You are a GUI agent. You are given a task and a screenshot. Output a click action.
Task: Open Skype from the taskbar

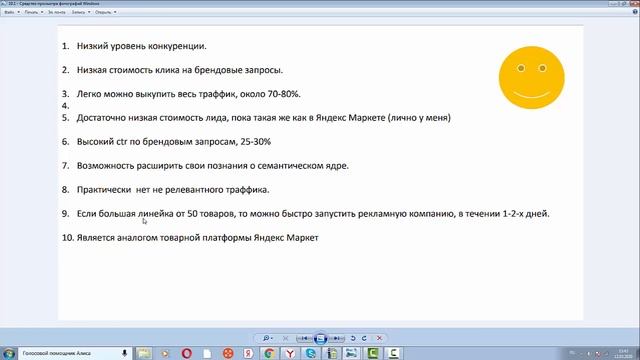click(x=311, y=353)
